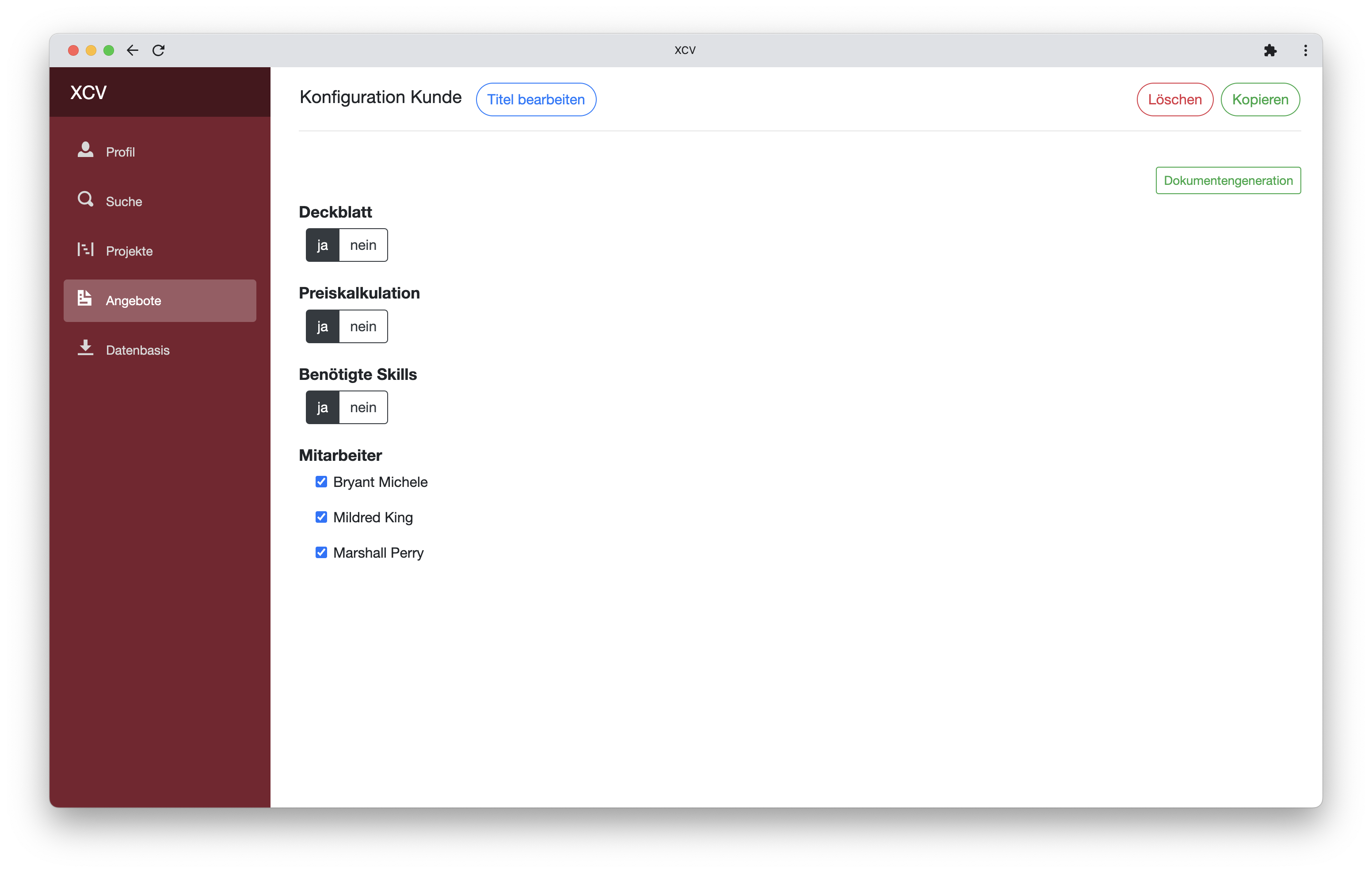The image size is (1372, 873).
Task: Open the Profil menu item
Action: click(x=160, y=151)
